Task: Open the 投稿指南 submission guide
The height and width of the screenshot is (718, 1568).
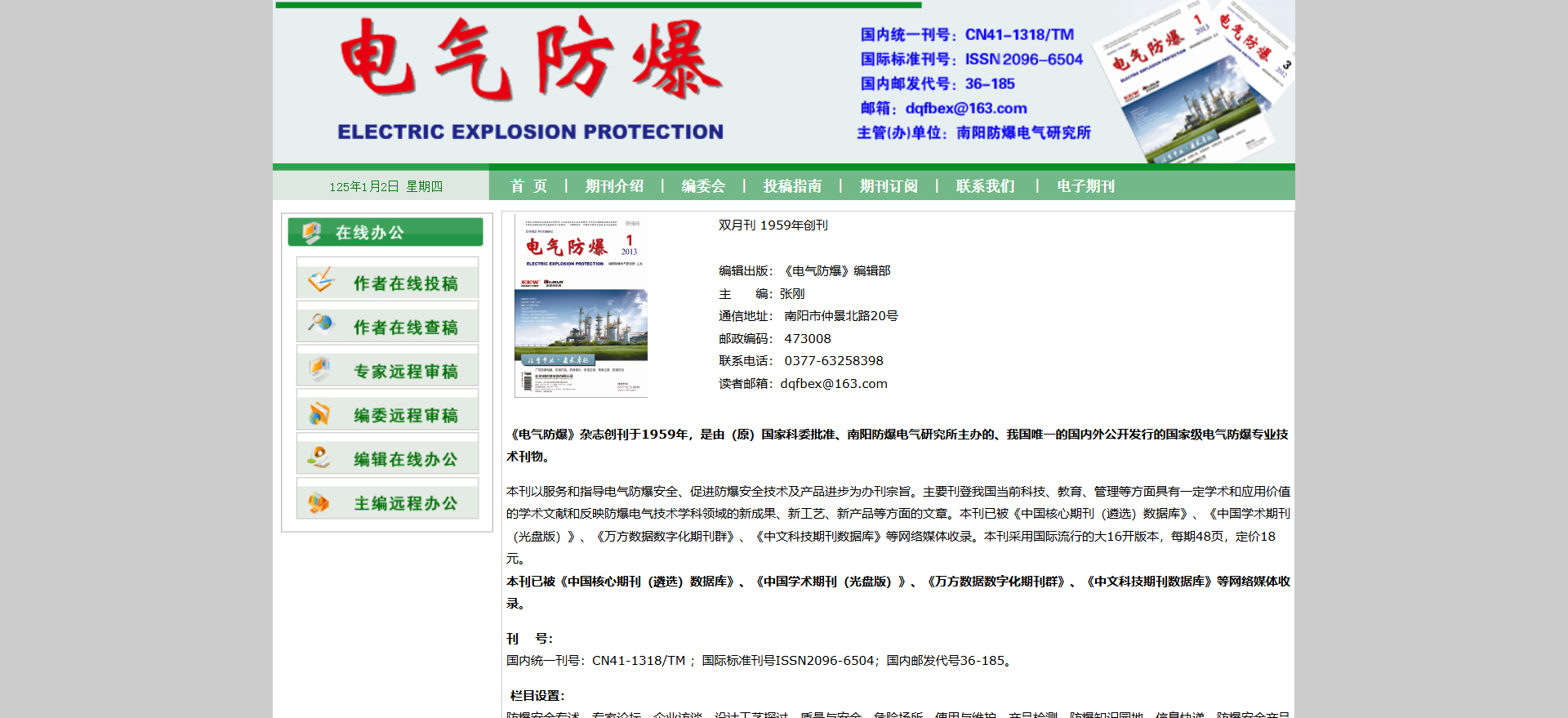Action: coord(792,186)
